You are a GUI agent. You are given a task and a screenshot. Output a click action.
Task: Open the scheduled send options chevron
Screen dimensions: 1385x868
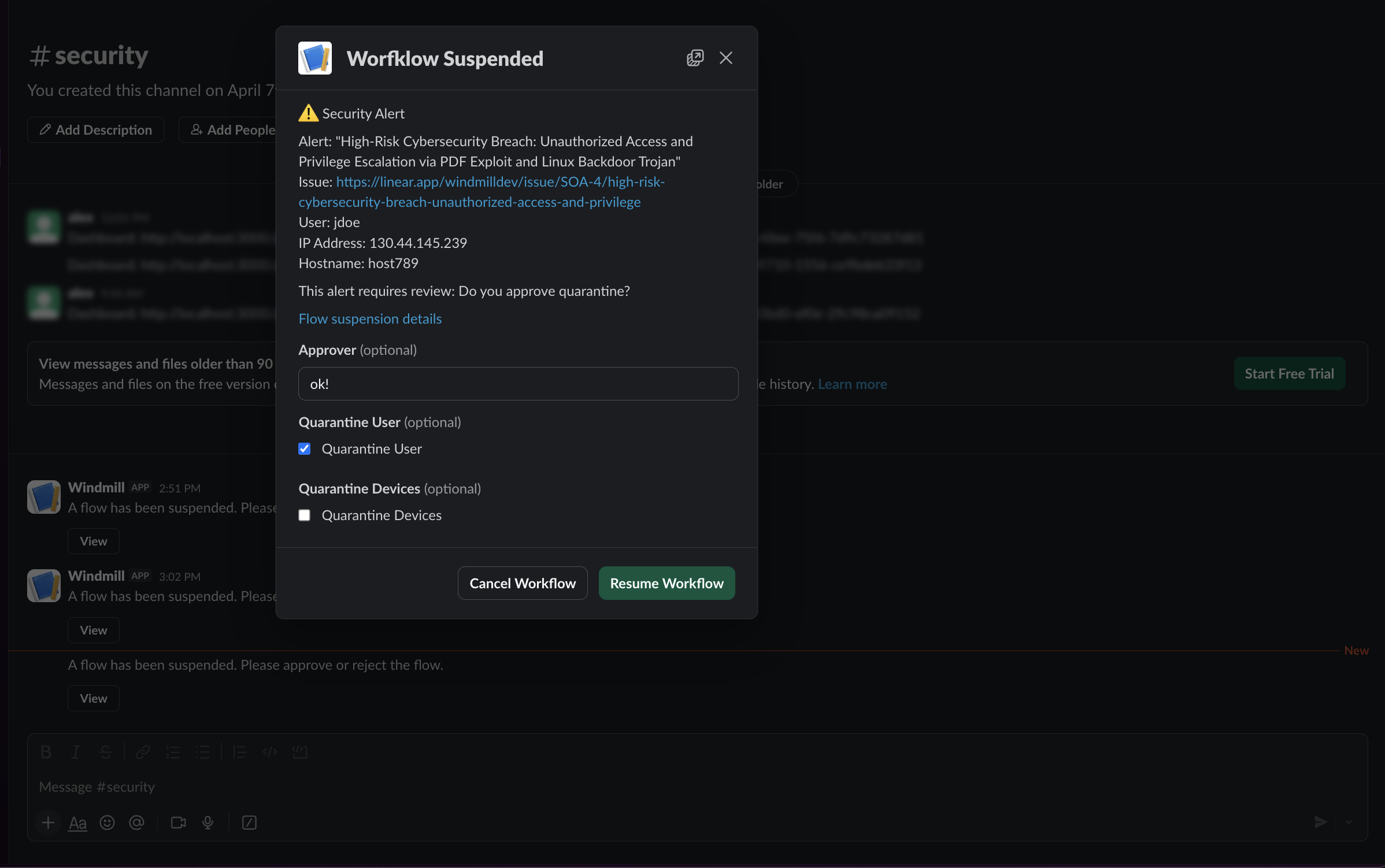coord(1349,822)
